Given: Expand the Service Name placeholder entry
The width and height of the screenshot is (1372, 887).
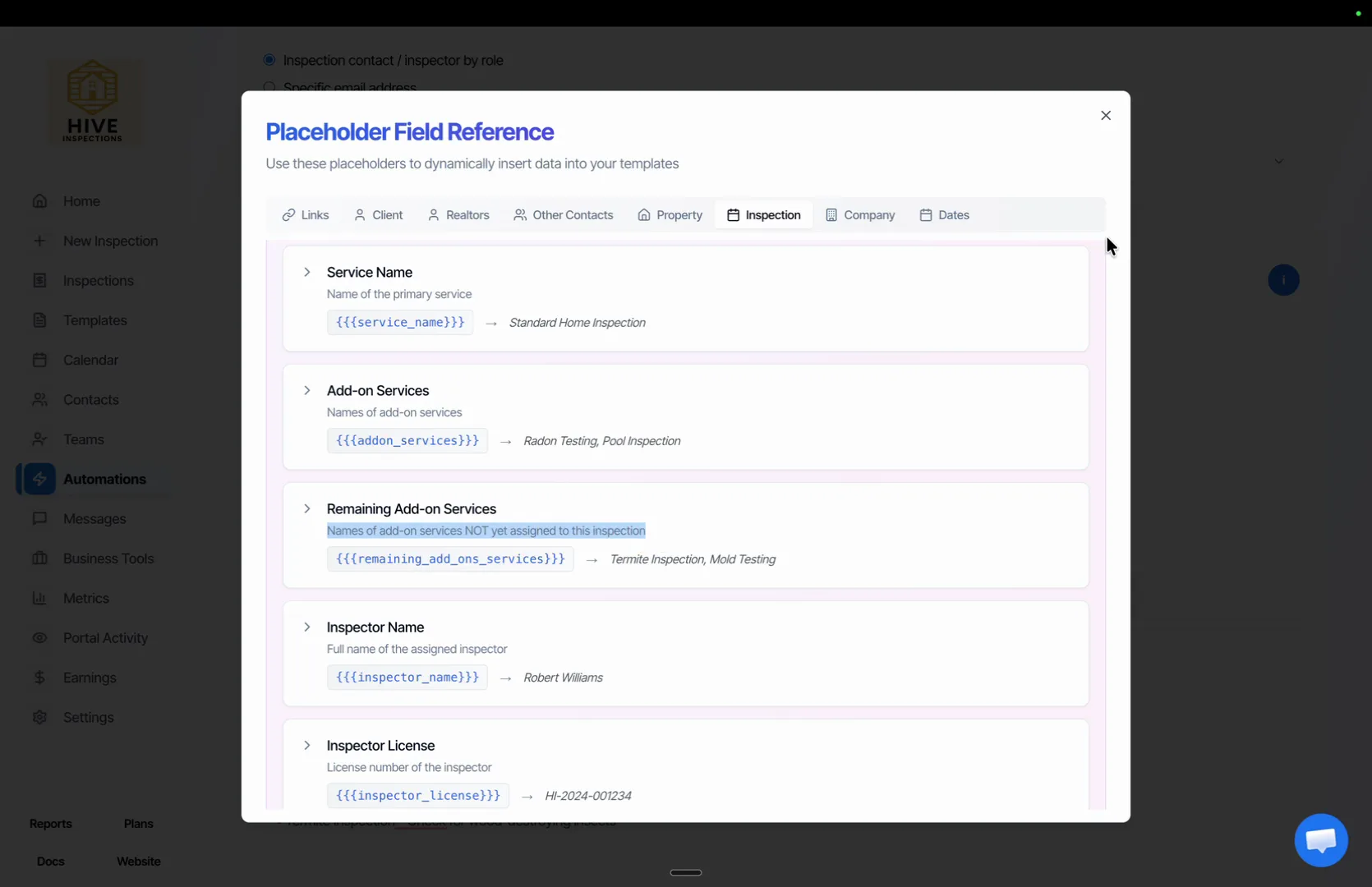Looking at the screenshot, I should pyautogui.click(x=307, y=272).
